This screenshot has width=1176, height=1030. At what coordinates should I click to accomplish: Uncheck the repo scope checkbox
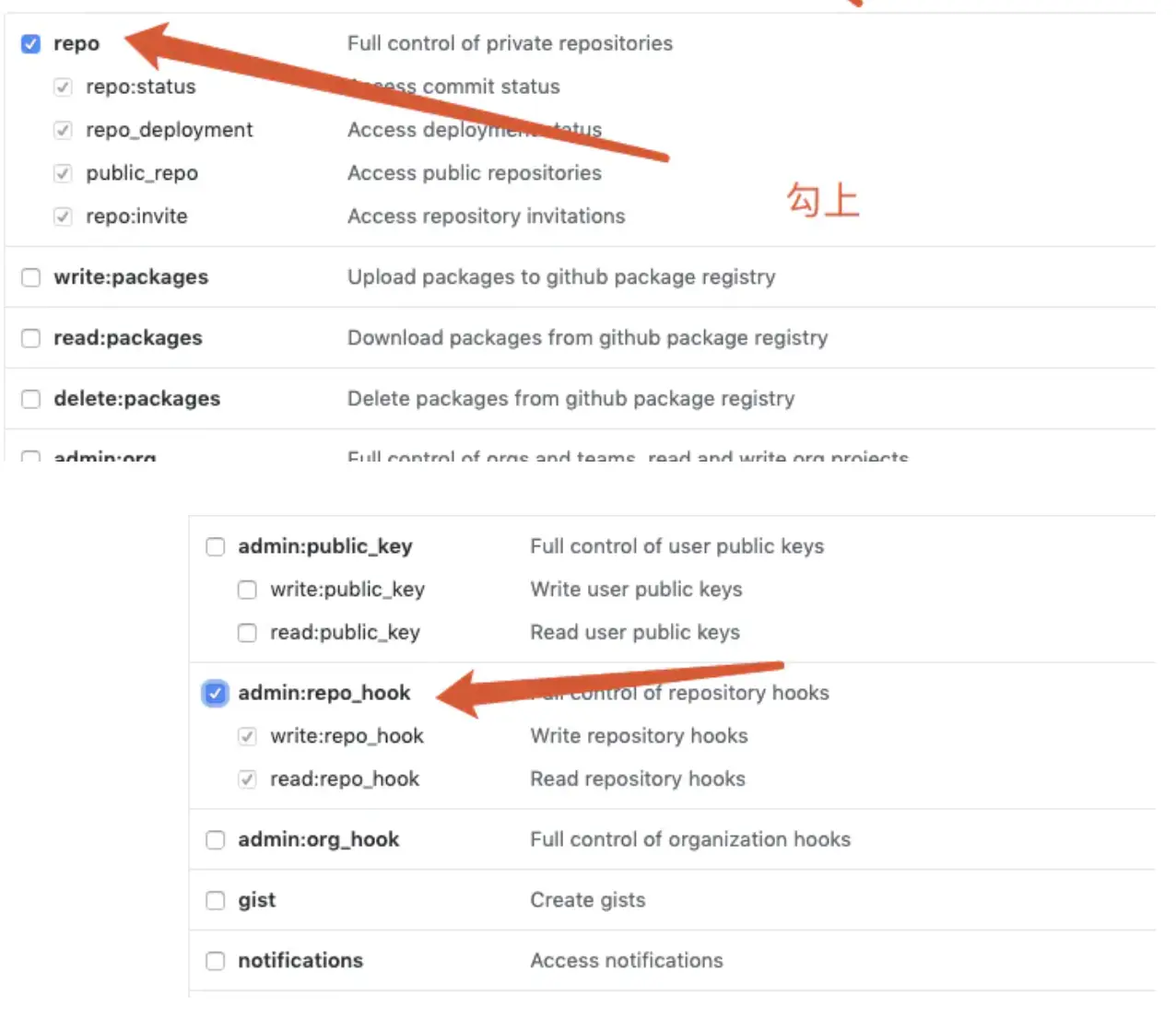coord(31,44)
